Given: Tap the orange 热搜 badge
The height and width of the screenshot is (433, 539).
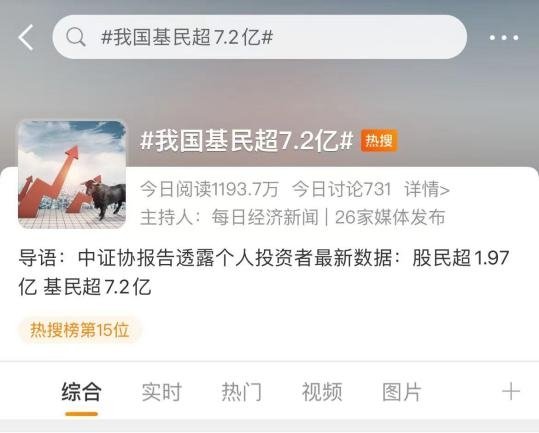Looking at the screenshot, I should (379, 141).
